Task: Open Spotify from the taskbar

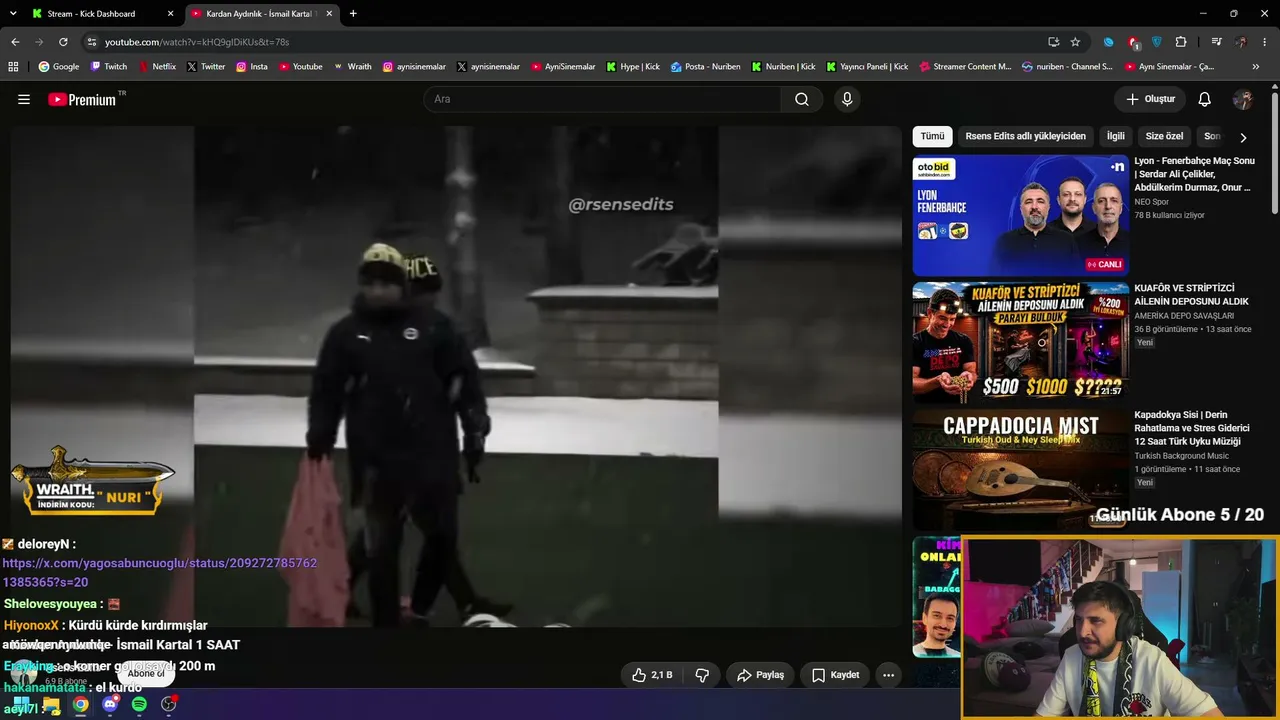Action: [x=139, y=704]
